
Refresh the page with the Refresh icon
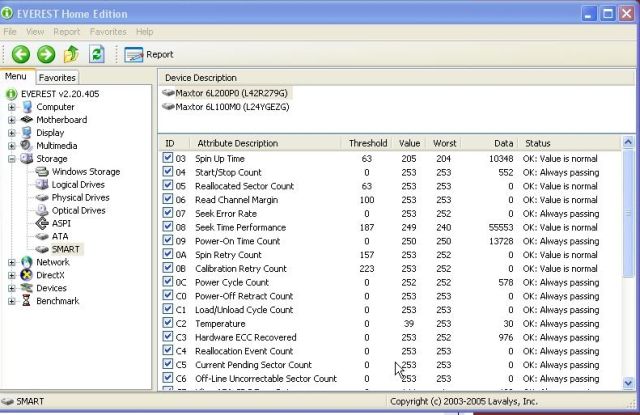[x=97, y=54]
